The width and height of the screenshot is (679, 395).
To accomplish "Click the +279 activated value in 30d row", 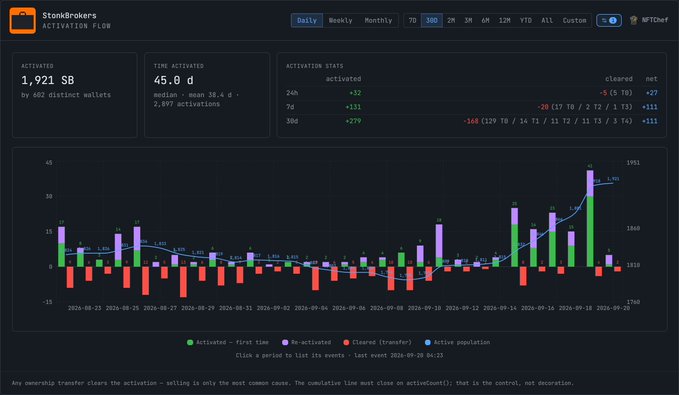I will point(353,121).
